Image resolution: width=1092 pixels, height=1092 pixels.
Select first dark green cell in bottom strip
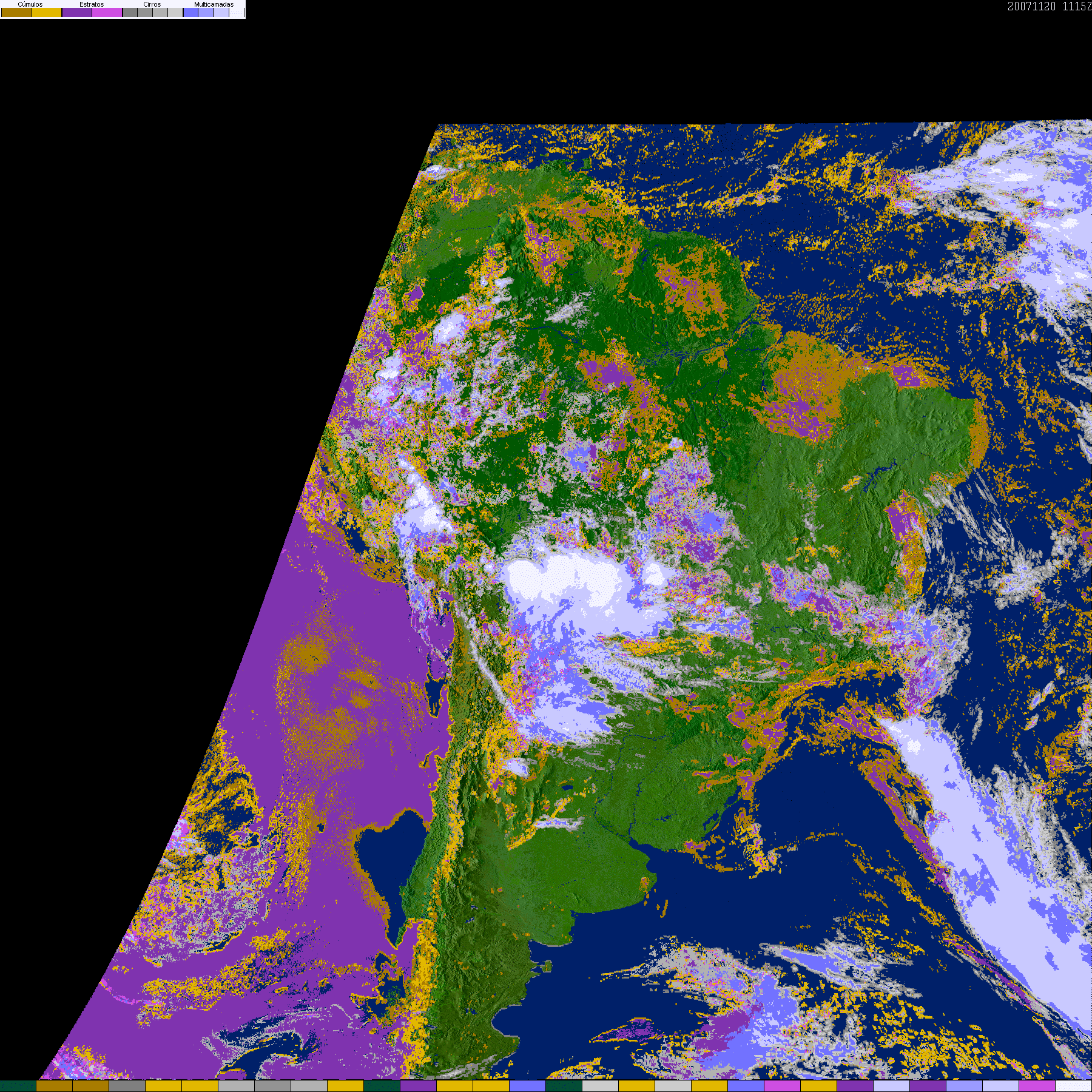pyautogui.click(x=18, y=1086)
